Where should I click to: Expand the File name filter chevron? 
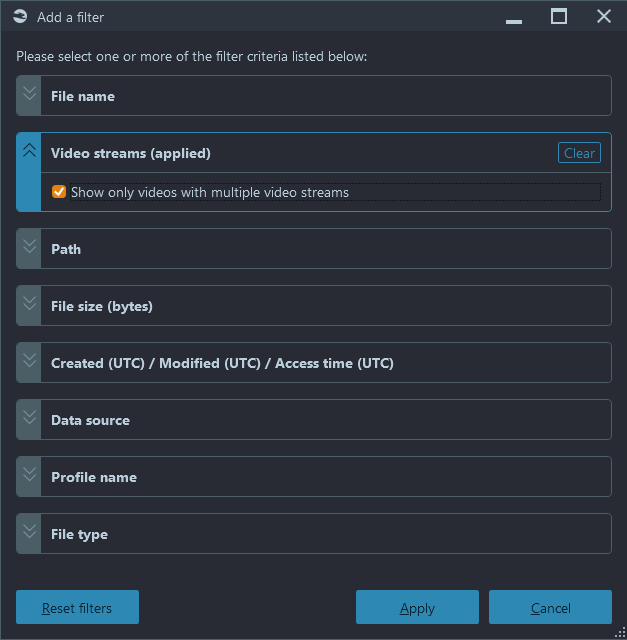[x=29, y=93]
